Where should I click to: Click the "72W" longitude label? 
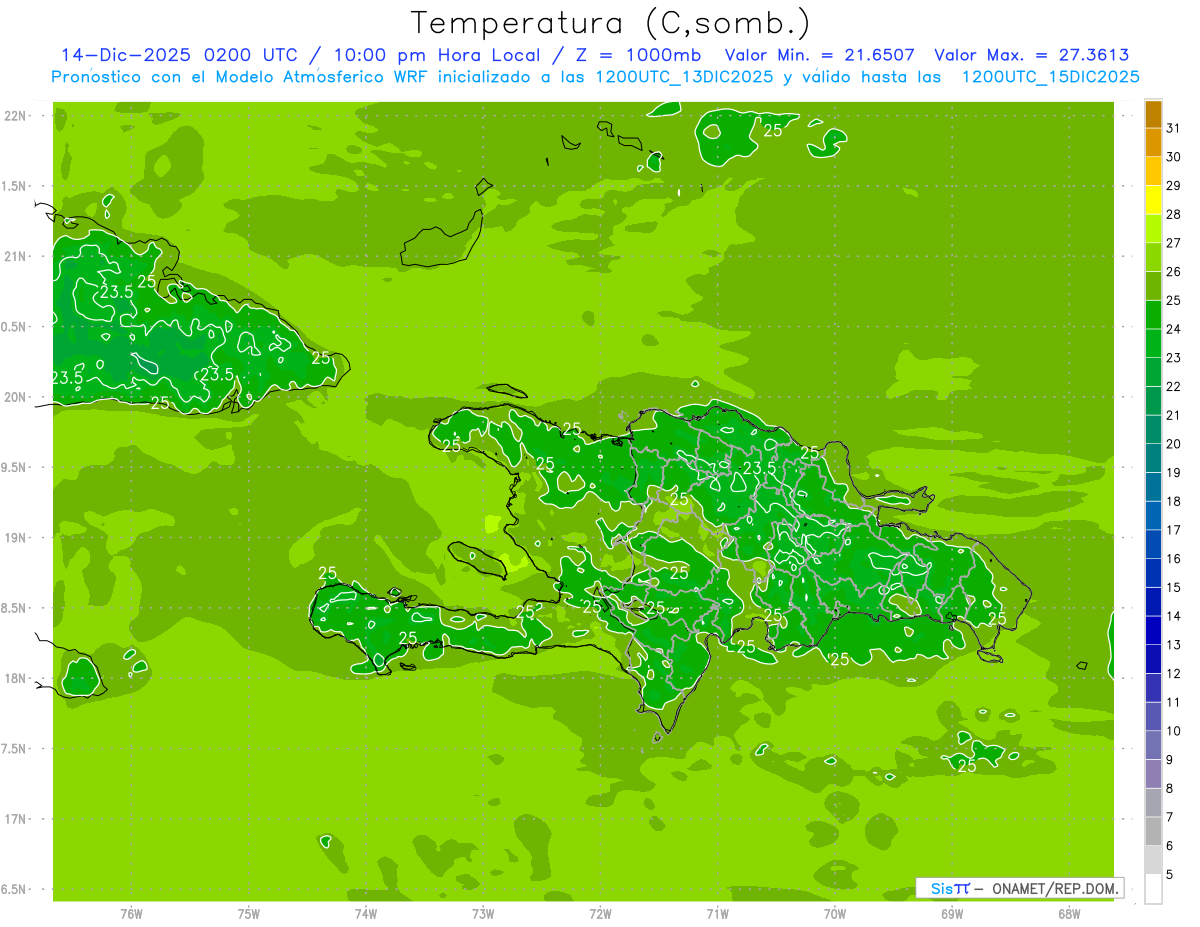[x=600, y=913]
